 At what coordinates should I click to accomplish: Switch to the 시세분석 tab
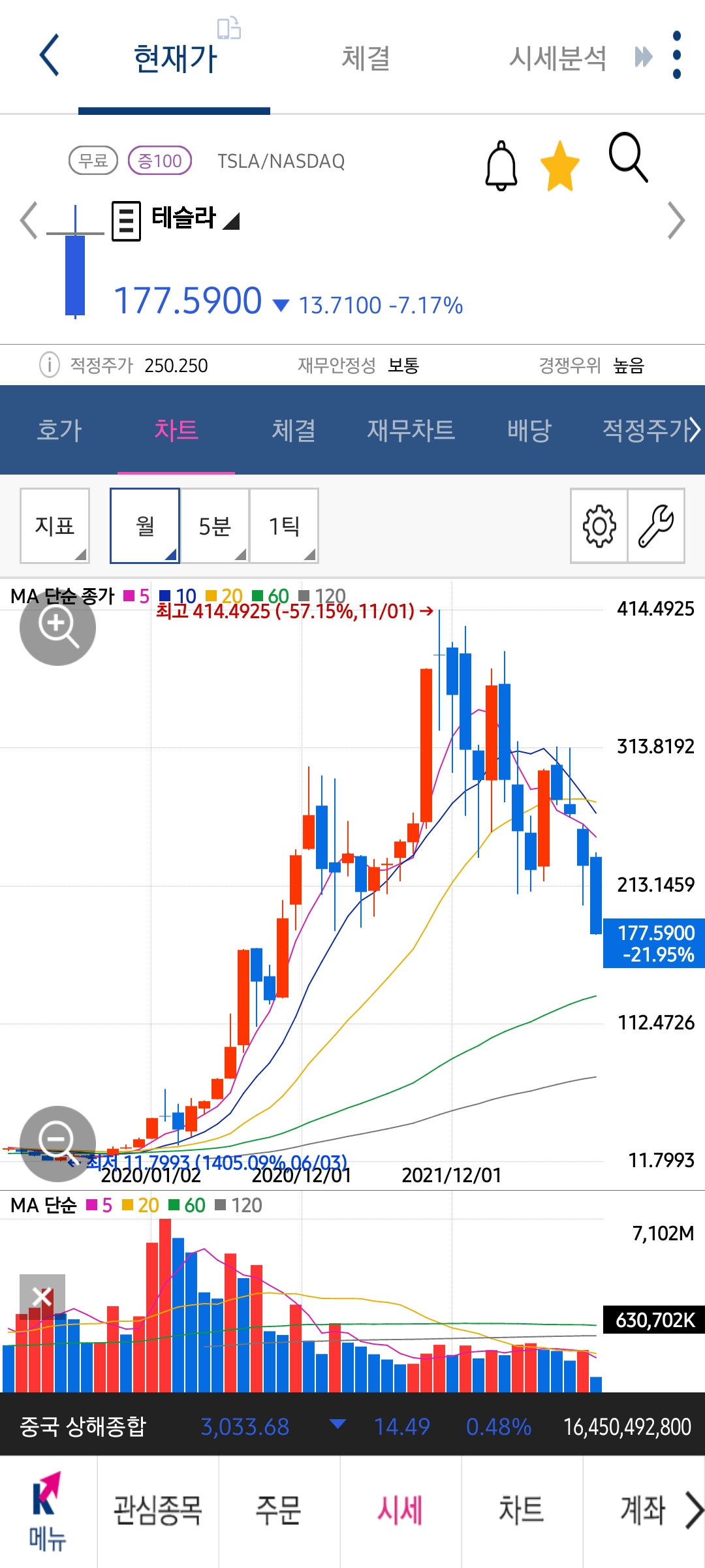click(558, 58)
